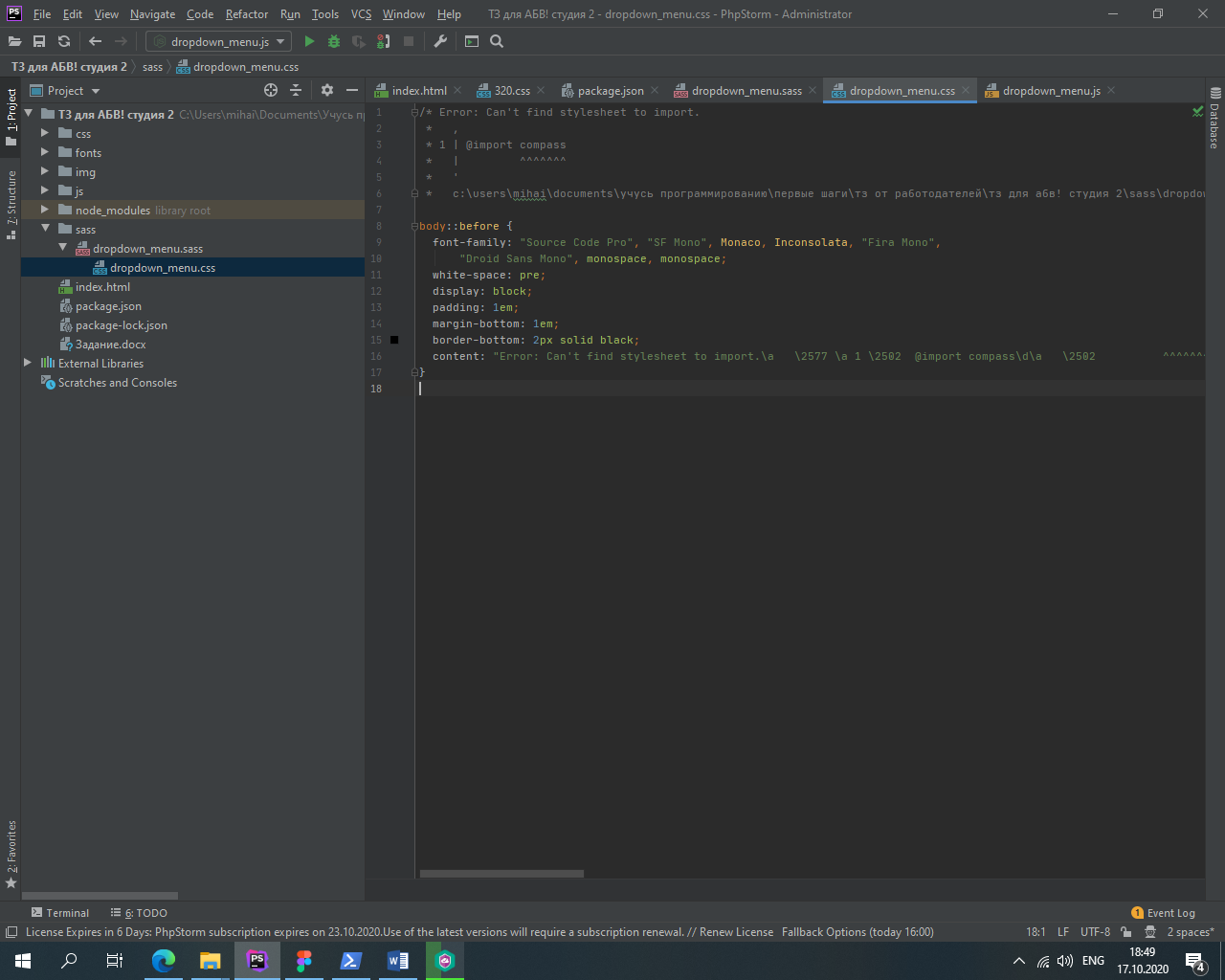The image size is (1225, 980).
Task: Collapse all in Project panel
Action: point(296,90)
